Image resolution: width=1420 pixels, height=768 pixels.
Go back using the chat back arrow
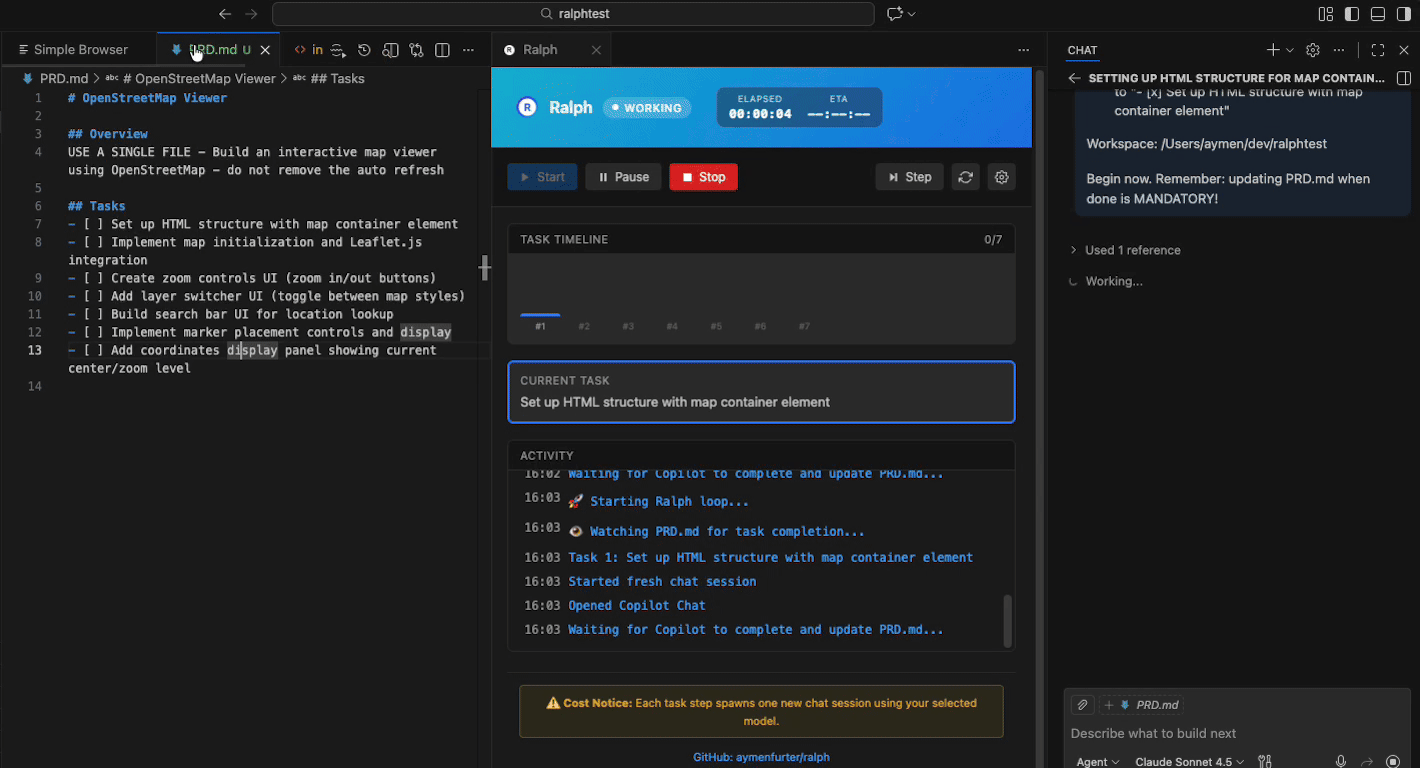[1074, 78]
